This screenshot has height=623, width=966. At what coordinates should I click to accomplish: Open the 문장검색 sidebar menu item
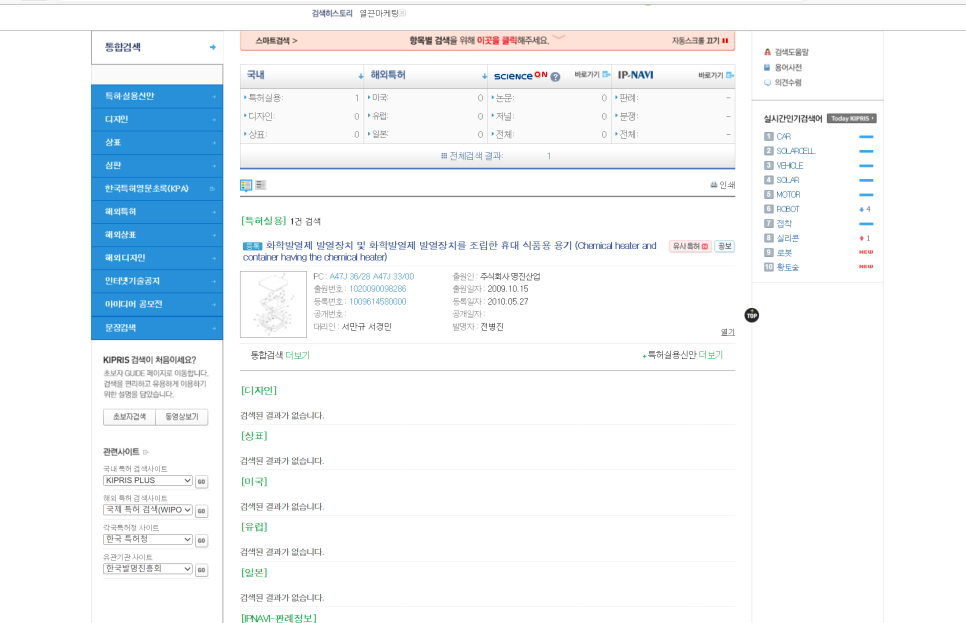(156, 328)
